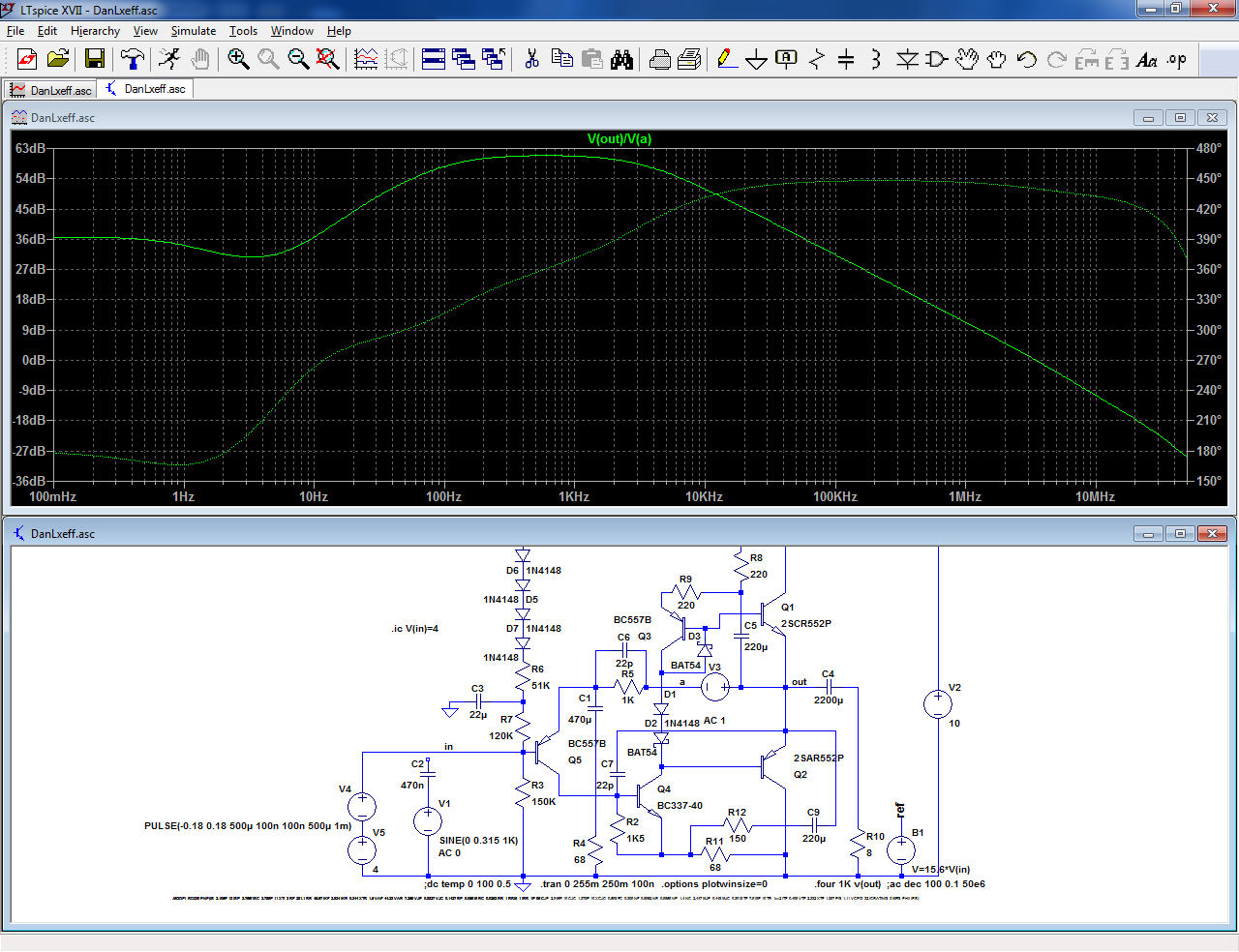Screen dimensions: 1239x952
Task: Open the Control Panel hammer icon
Action: 132,60
